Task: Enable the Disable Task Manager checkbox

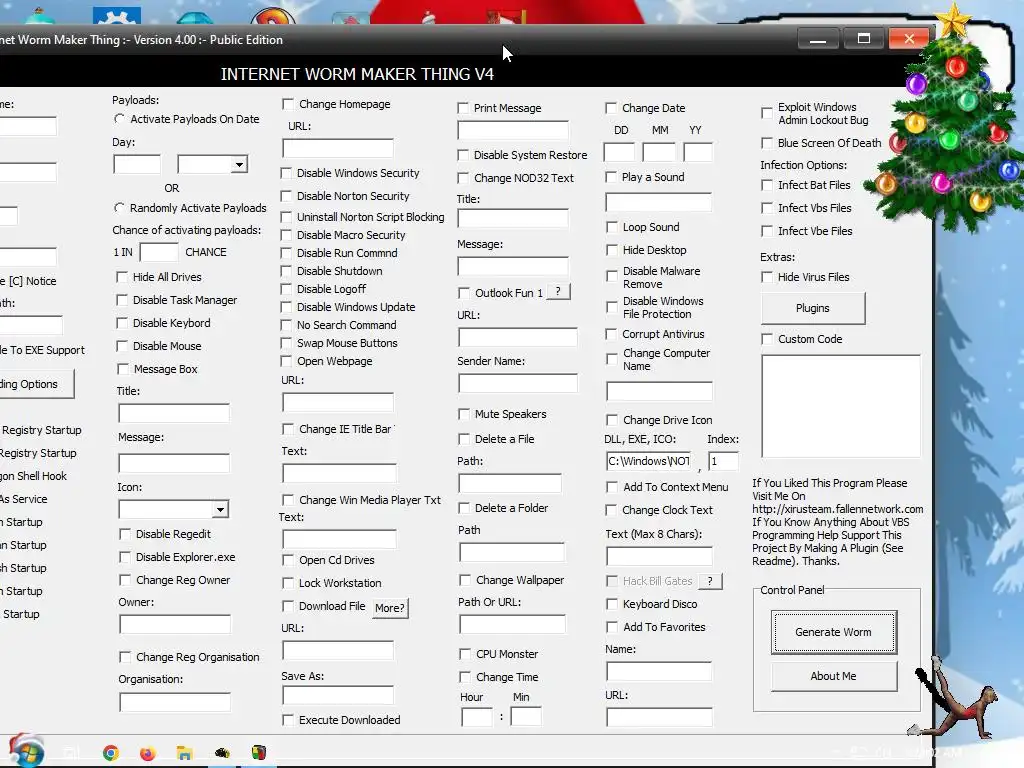Action: (x=122, y=300)
